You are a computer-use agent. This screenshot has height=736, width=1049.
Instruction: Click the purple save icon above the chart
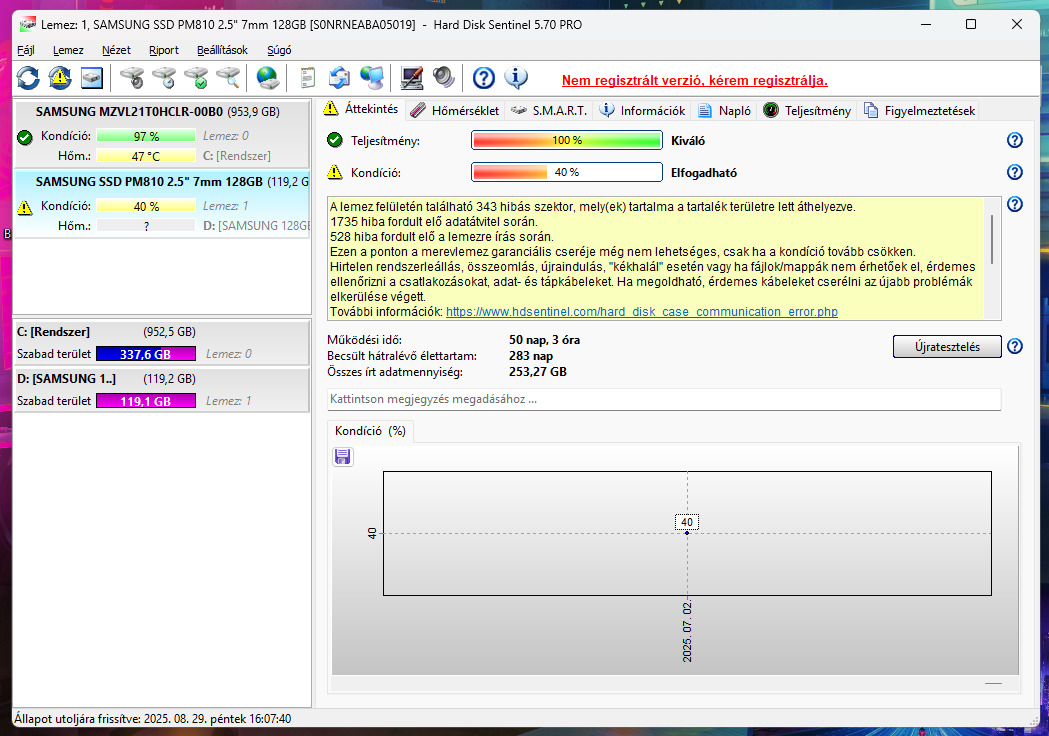(343, 457)
